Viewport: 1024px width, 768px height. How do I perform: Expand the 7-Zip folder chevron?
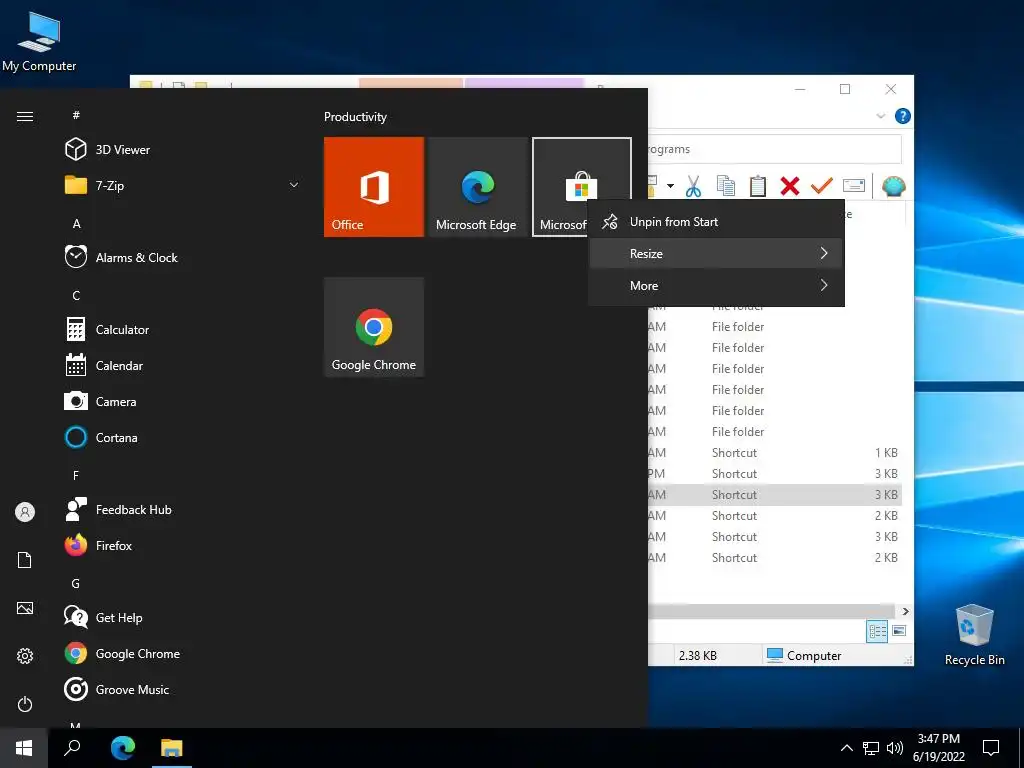294,185
